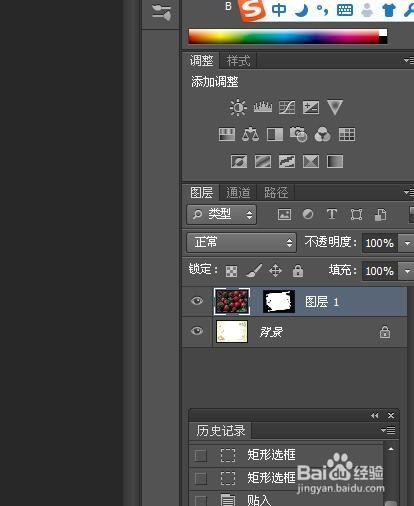The width and height of the screenshot is (414, 506).
Task: Select second 矩形选框 history state
Action: 287,479
